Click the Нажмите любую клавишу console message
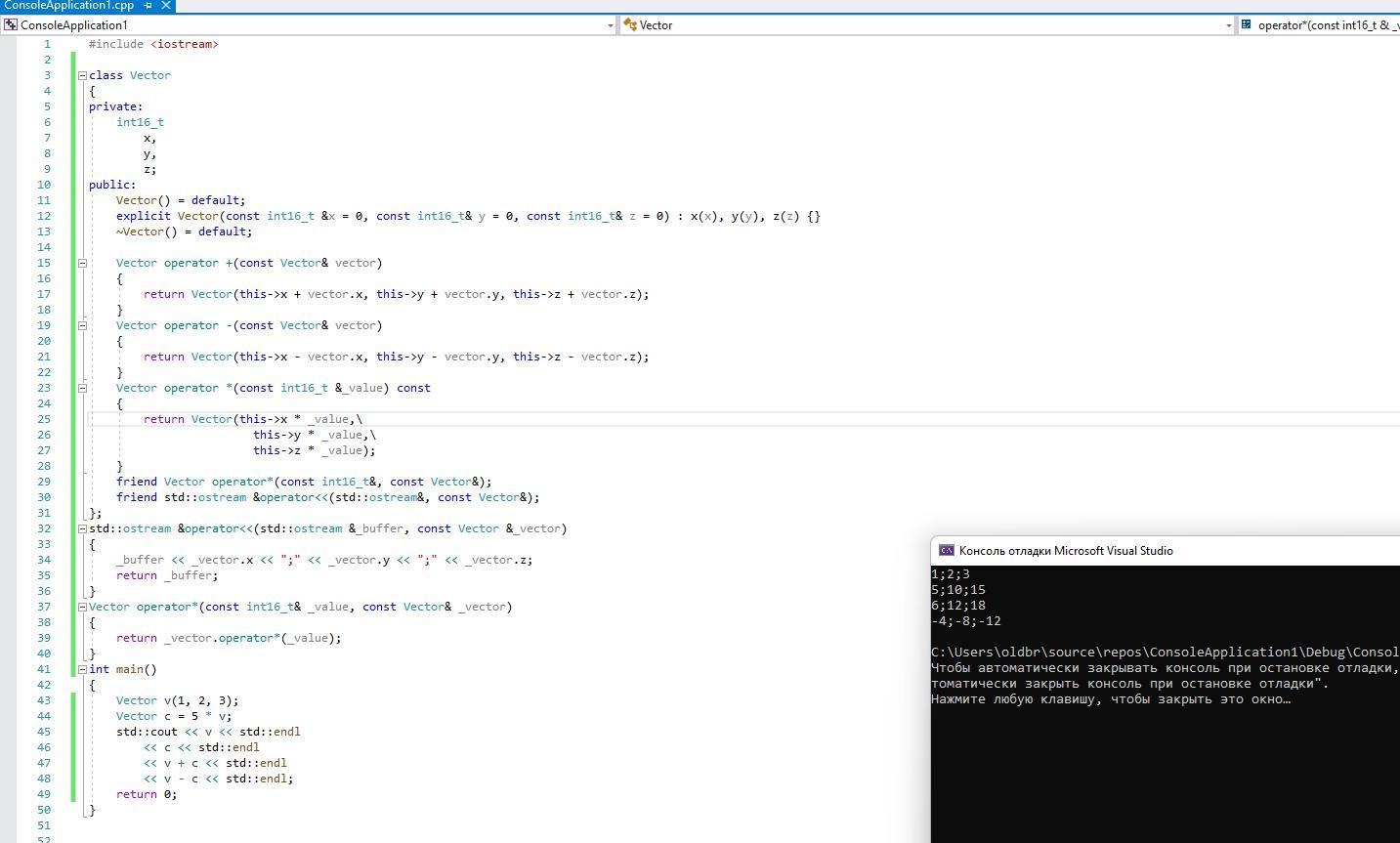This screenshot has height=843, width=1400. pyautogui.click(x=1111, y=699)
